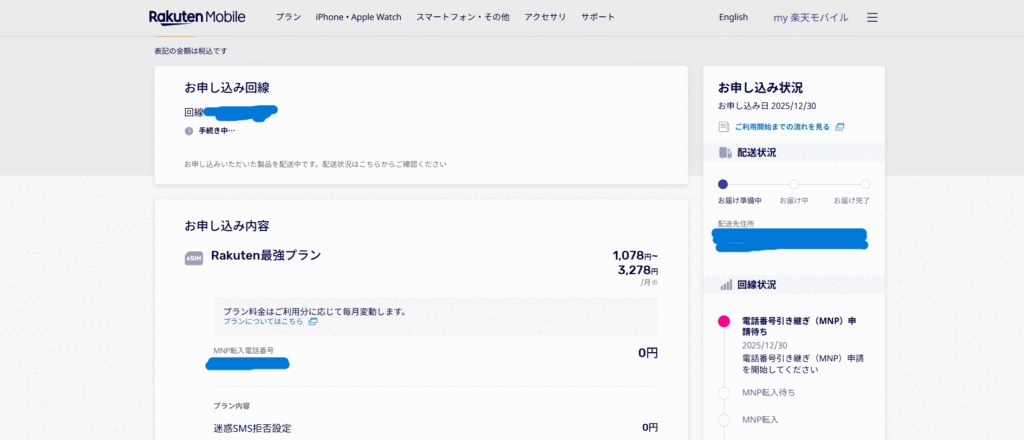Click the document icon before ご利用開始までの流れを見る
The height and width of the screenshot is (440, 1024).
(x=723, y=127)
